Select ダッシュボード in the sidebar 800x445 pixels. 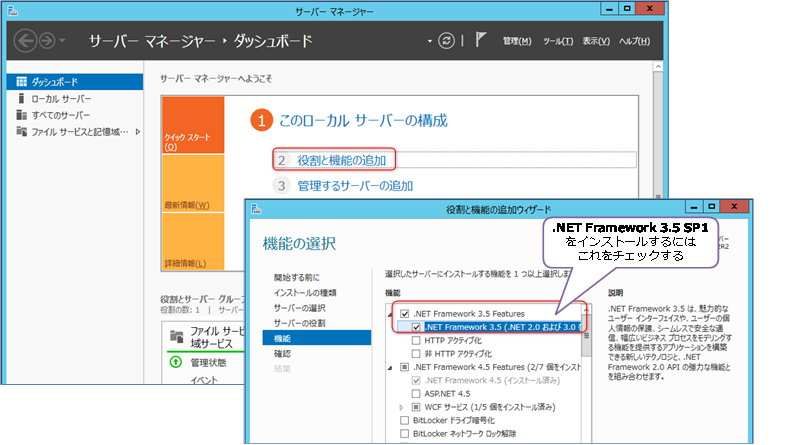pos(75,82)
